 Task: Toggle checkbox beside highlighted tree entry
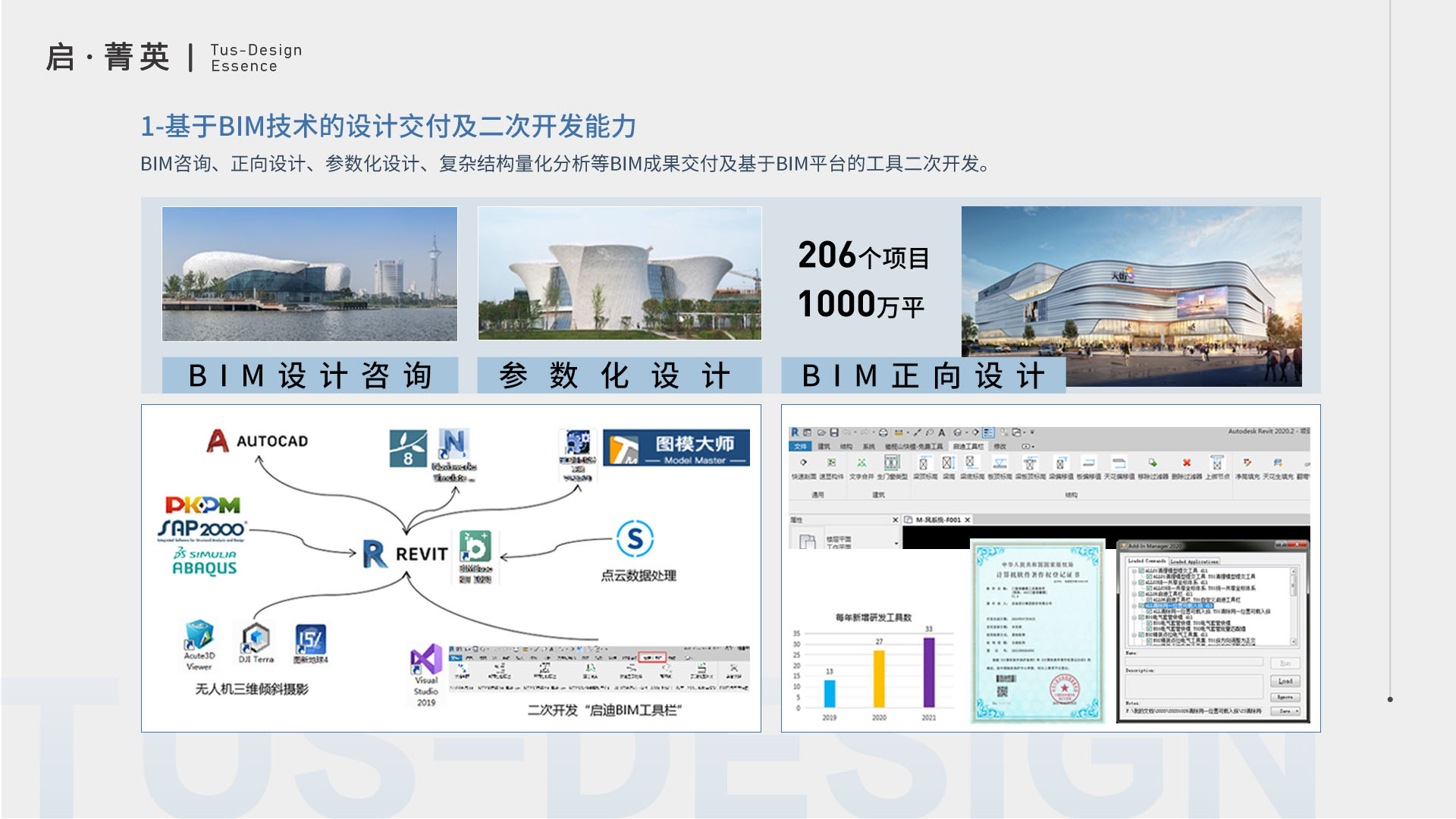click(x=1141, y=605)
